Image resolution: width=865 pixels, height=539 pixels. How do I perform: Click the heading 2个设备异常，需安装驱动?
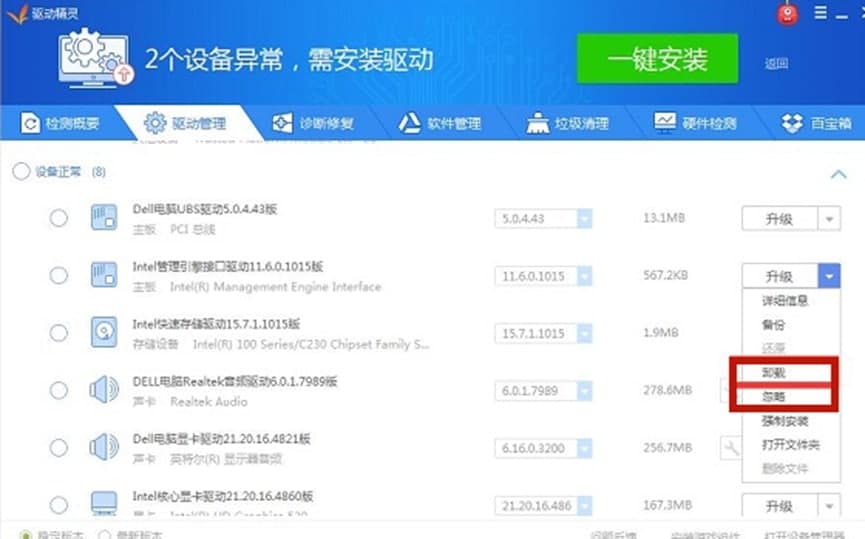[x=289, y=59]
